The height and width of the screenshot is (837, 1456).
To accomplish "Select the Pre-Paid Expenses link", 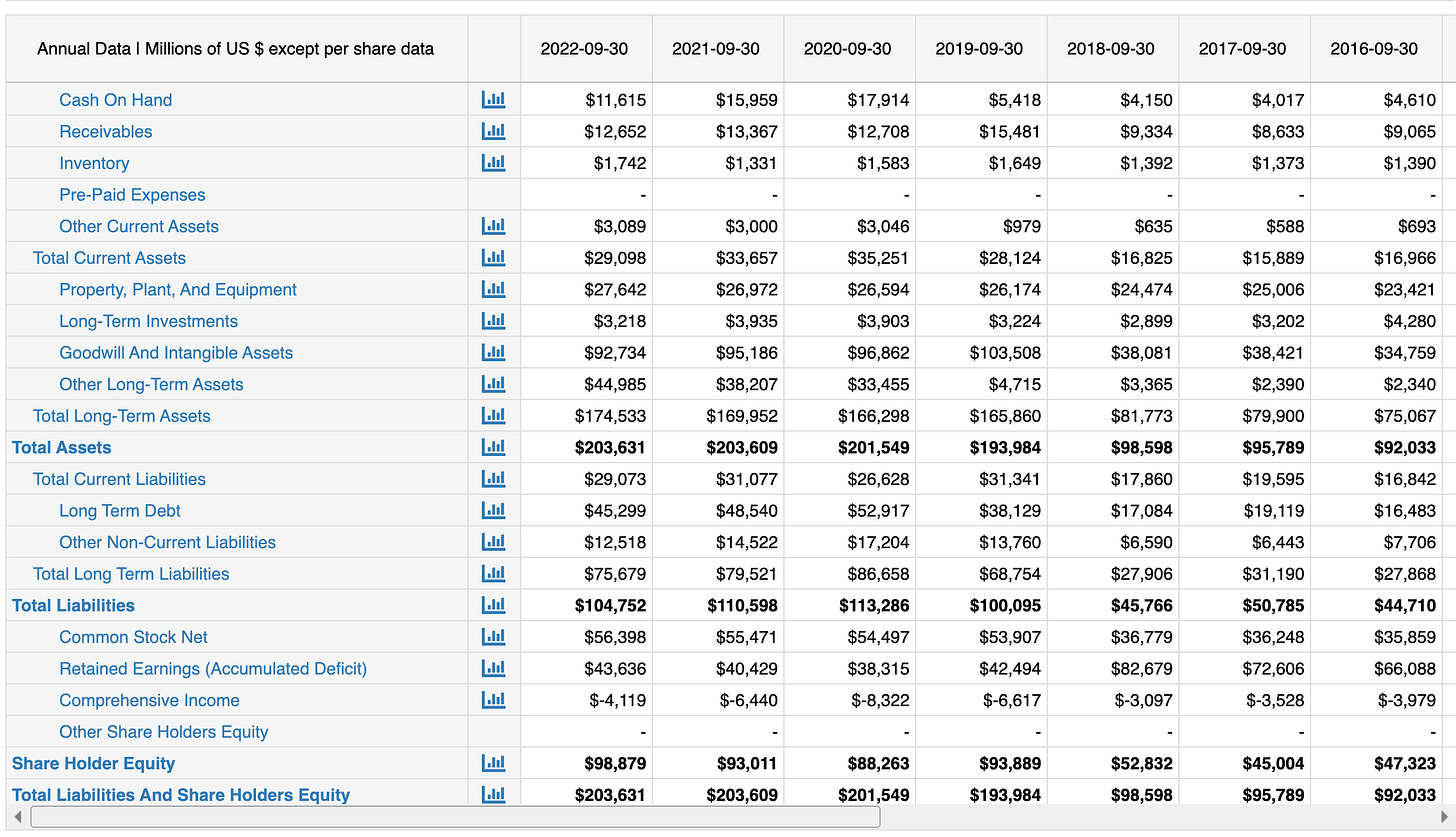I will point(132,195).
